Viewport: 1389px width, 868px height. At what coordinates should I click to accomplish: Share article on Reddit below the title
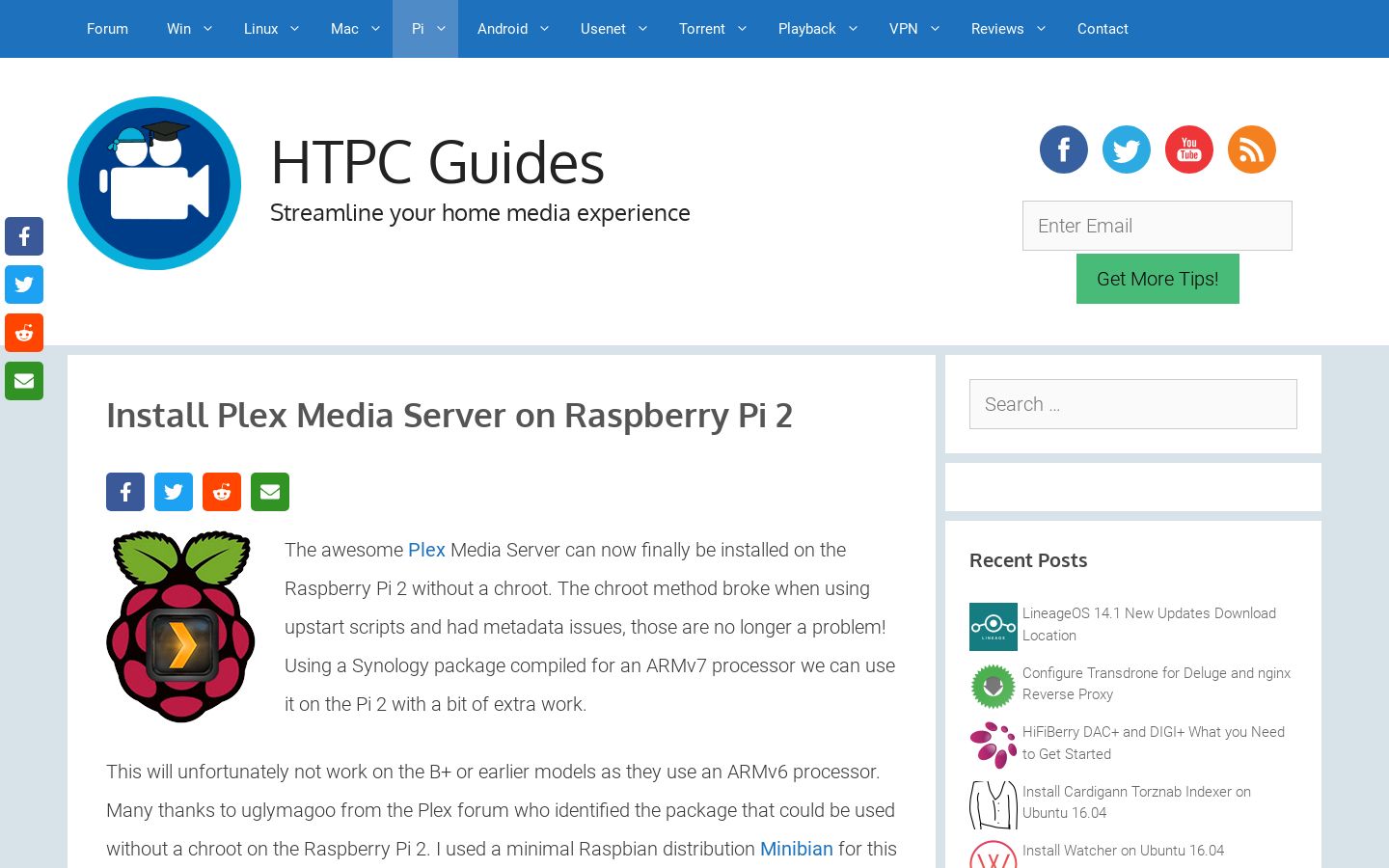[x=222, y=492]
